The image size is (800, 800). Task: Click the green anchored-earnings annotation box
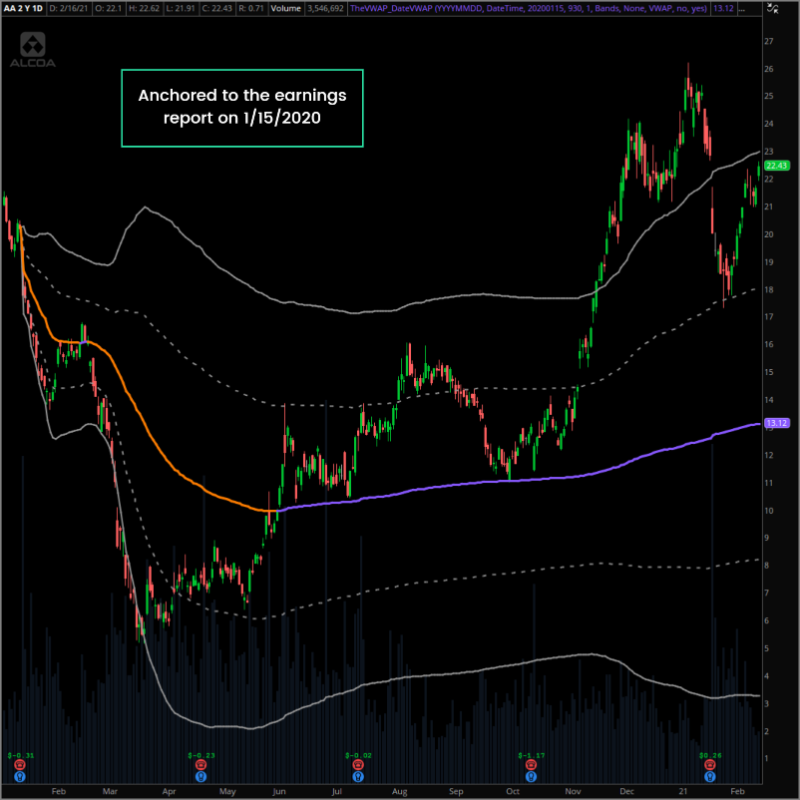coord(242,107)
